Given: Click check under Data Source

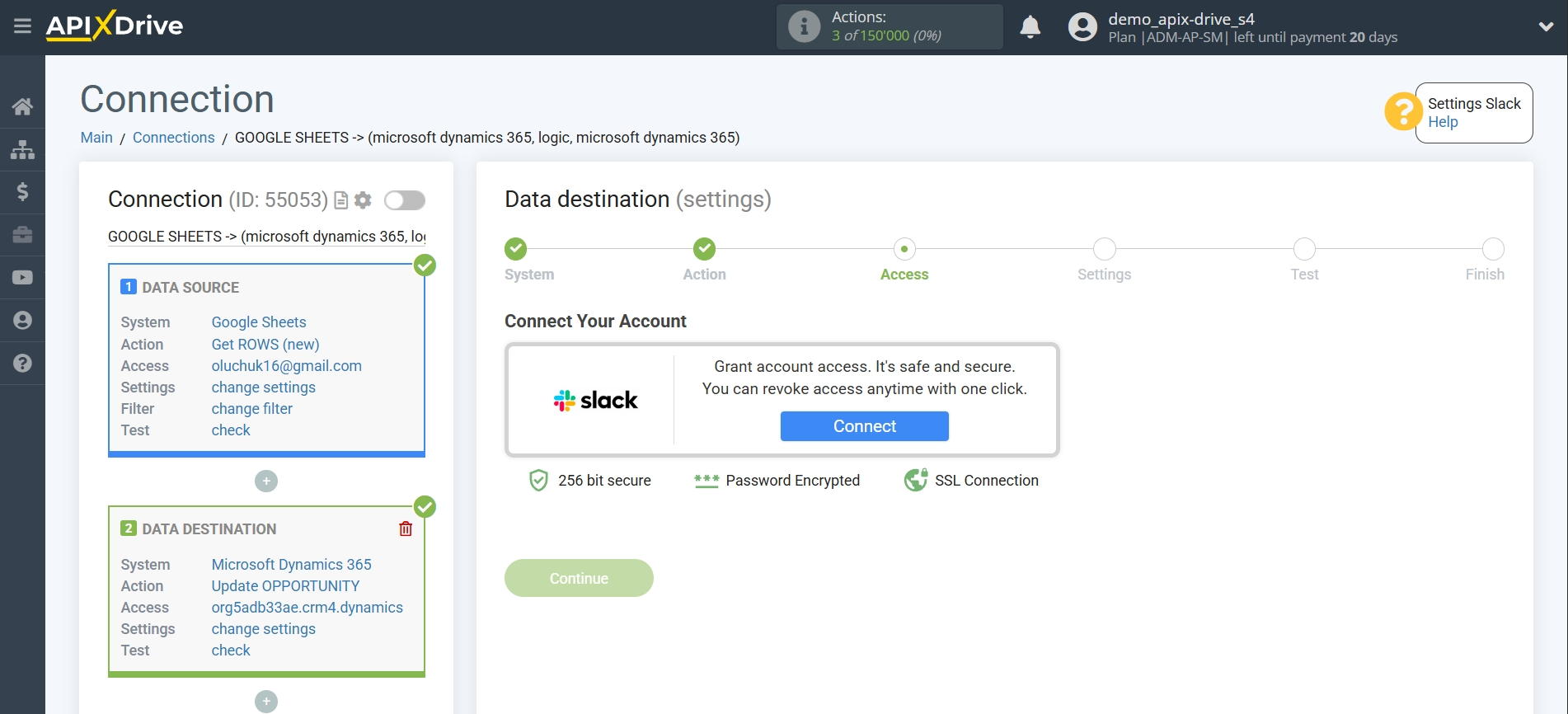Looking at the screenshot, I should click(231, 430).
